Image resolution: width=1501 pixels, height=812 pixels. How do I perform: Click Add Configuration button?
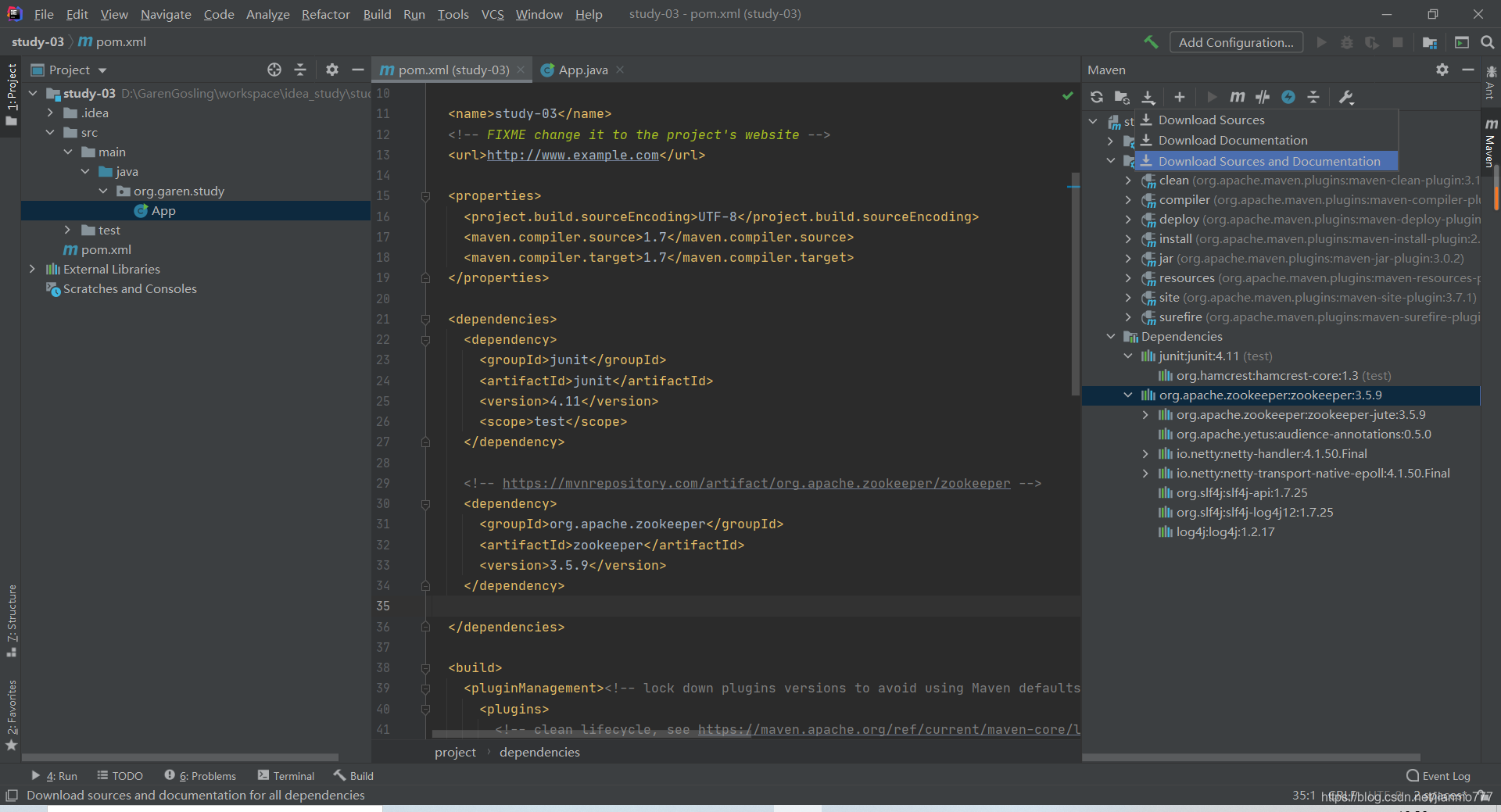click(x=1236, y=42)
